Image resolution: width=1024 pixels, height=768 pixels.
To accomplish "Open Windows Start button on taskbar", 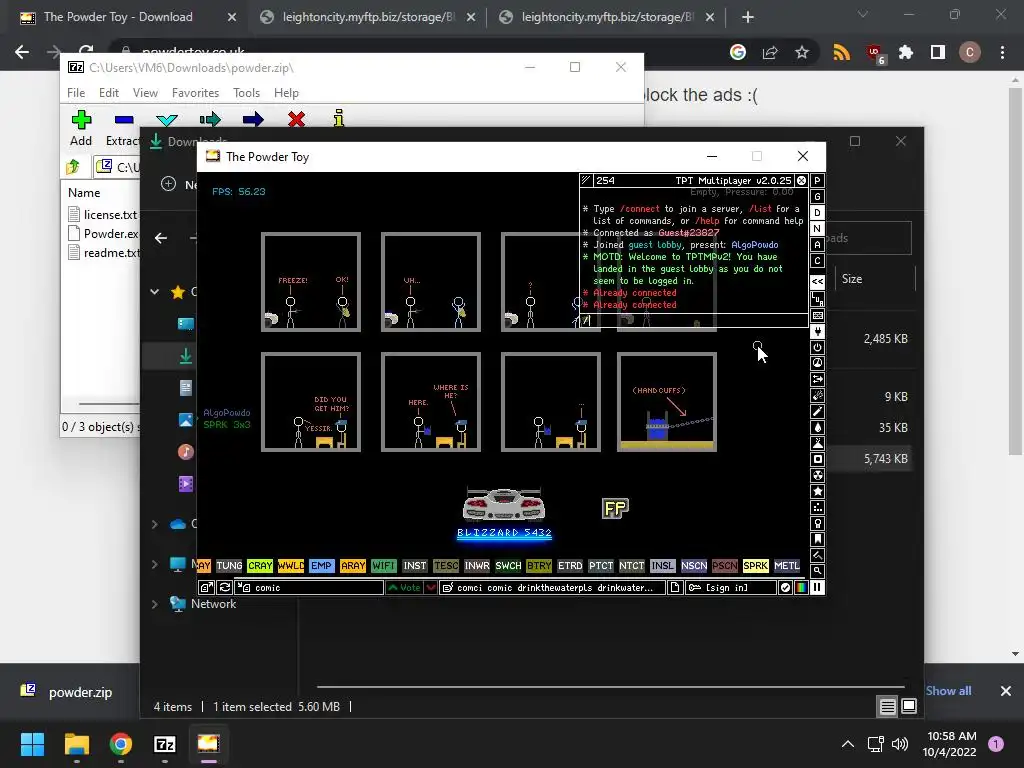I will [32, 744].
